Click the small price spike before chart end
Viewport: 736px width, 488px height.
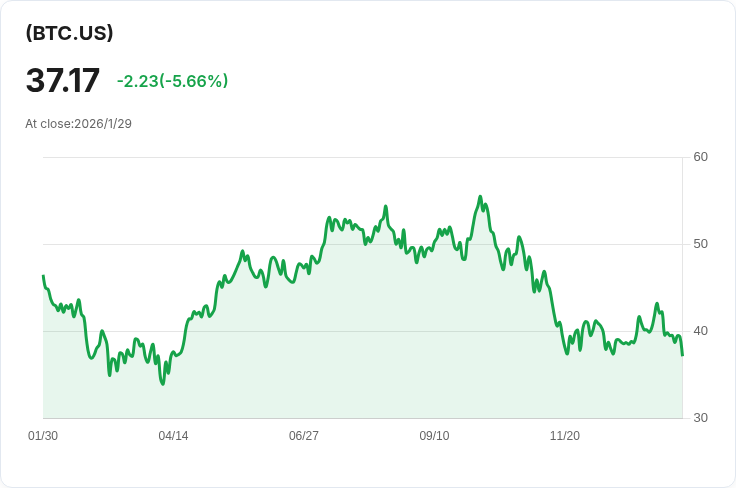click(x=657, y=304)
